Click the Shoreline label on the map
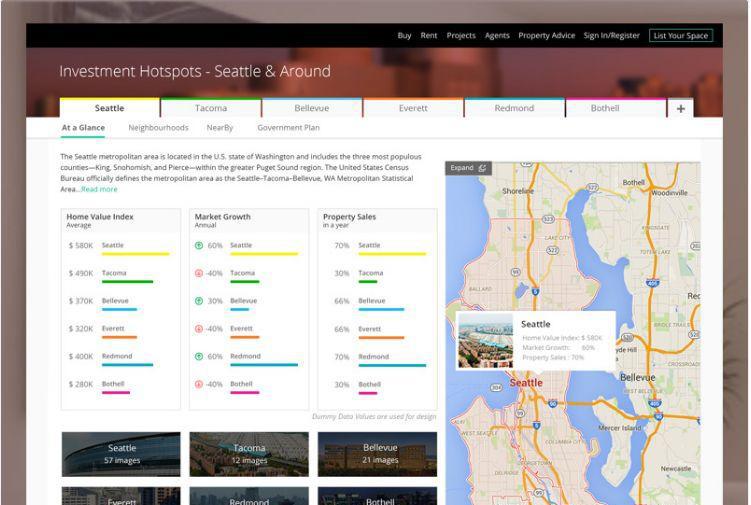This screenshot has width=751, height=505. (518, 191)
